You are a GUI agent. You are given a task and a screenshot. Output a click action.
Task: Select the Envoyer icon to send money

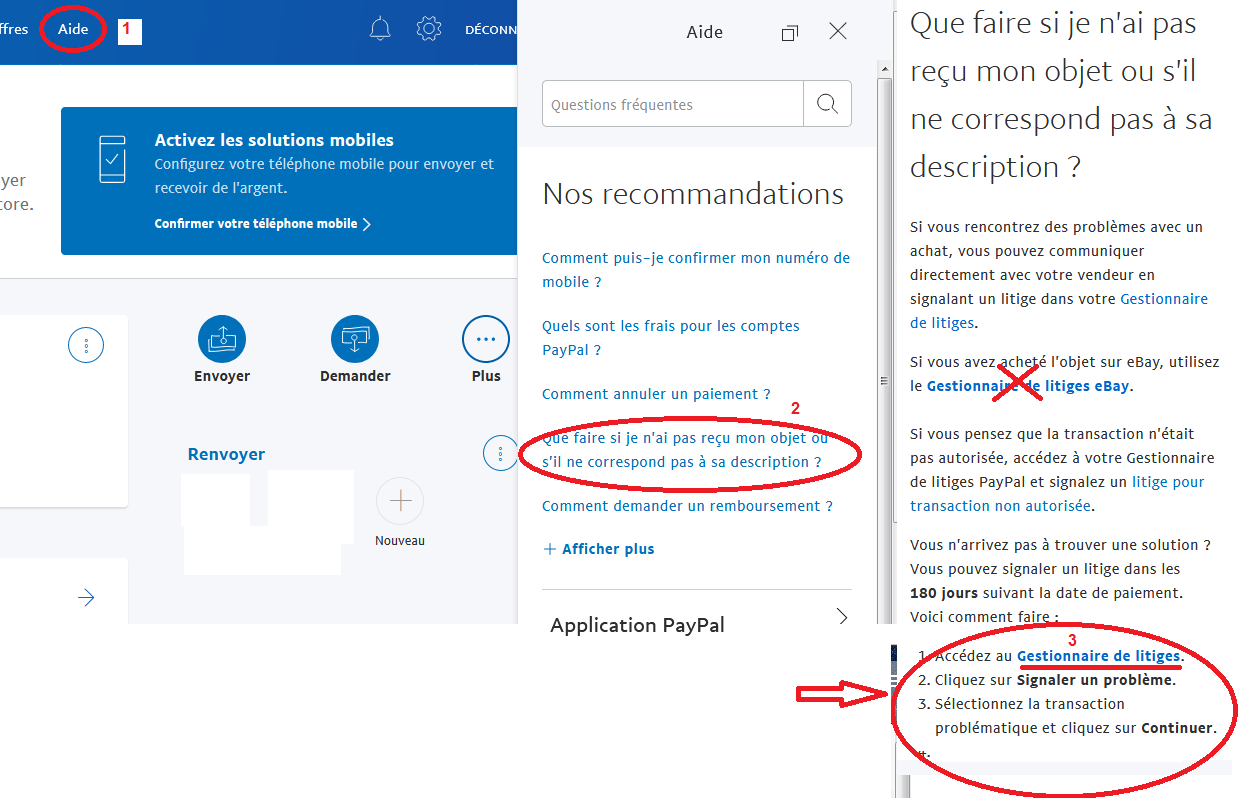[222, 340]
